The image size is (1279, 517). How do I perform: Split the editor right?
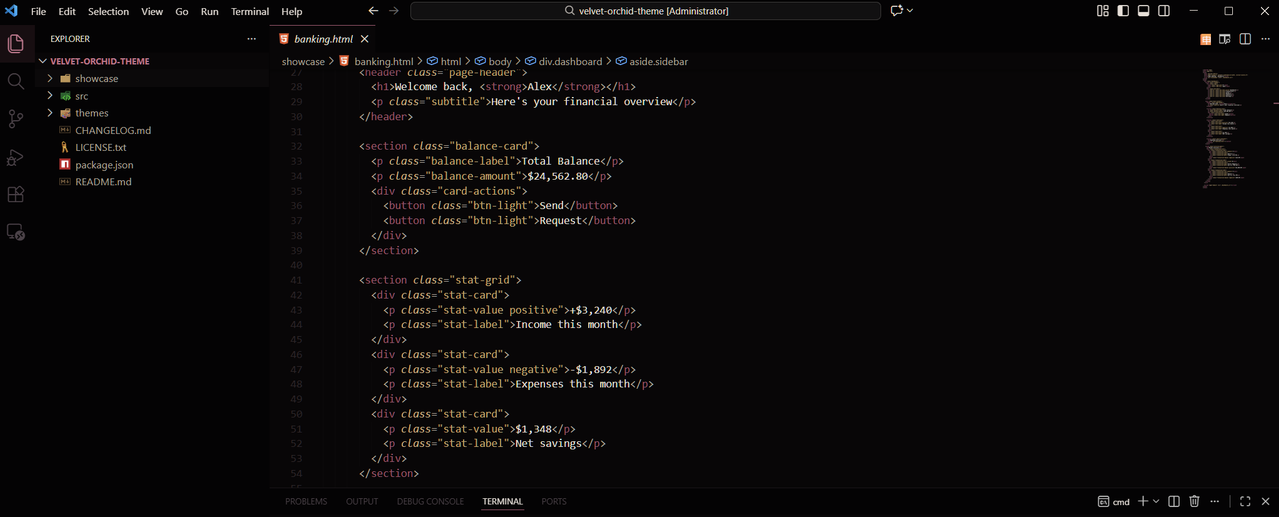click(x=1245, y=39)
